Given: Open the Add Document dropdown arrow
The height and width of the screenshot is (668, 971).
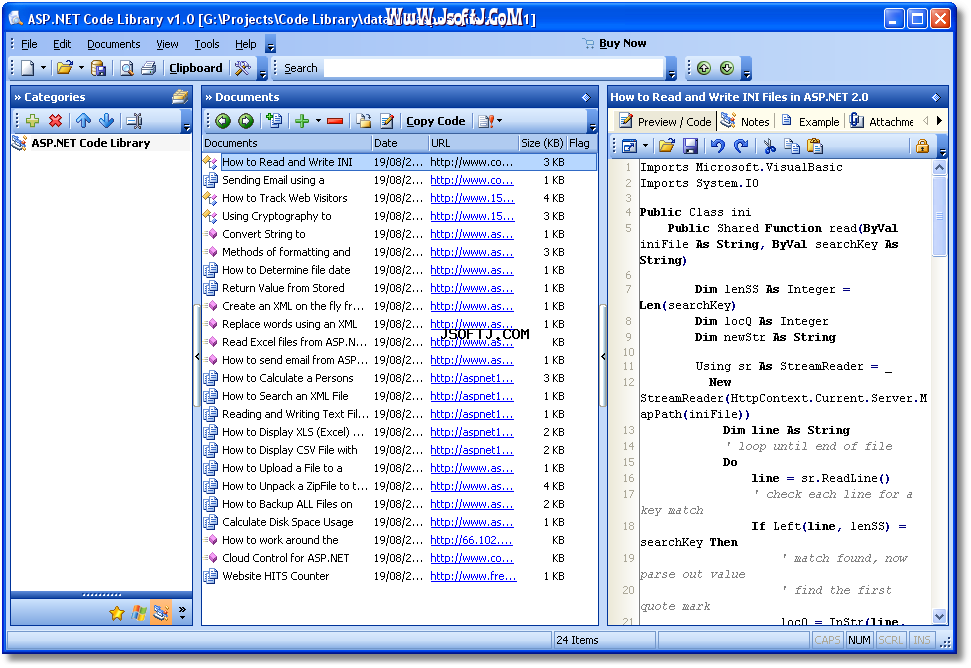Looking at the screenshot, I should click(318, 121).
